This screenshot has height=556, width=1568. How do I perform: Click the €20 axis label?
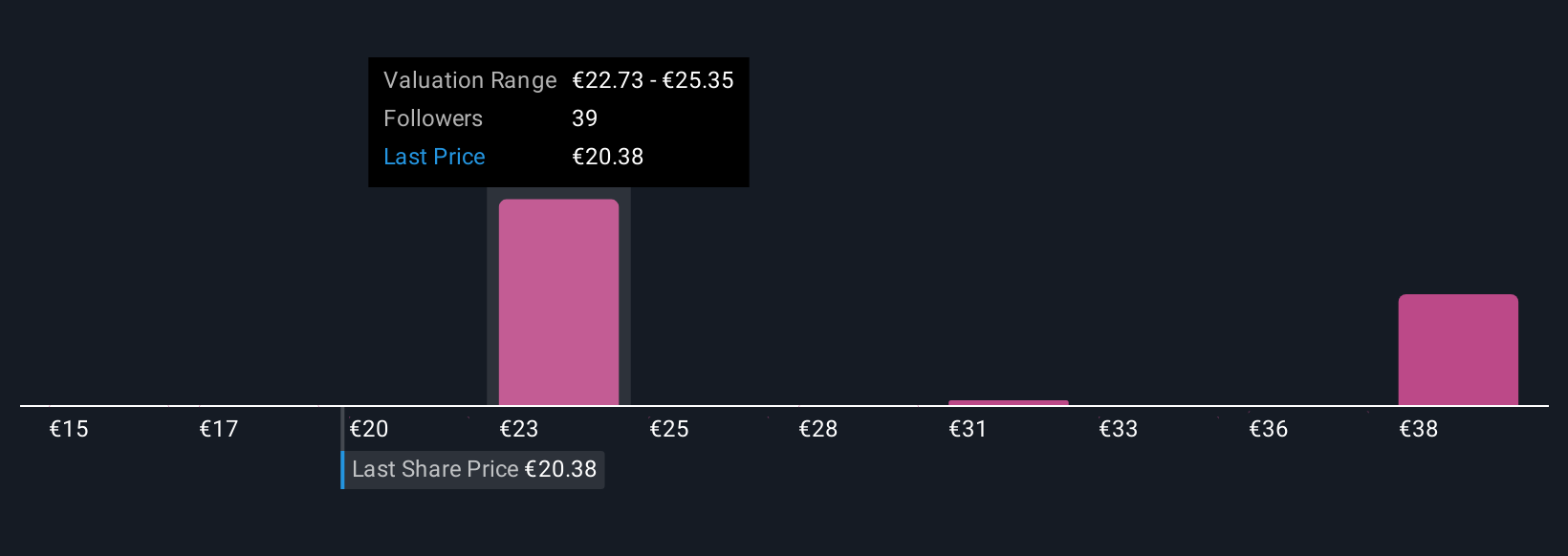point(369,429)
